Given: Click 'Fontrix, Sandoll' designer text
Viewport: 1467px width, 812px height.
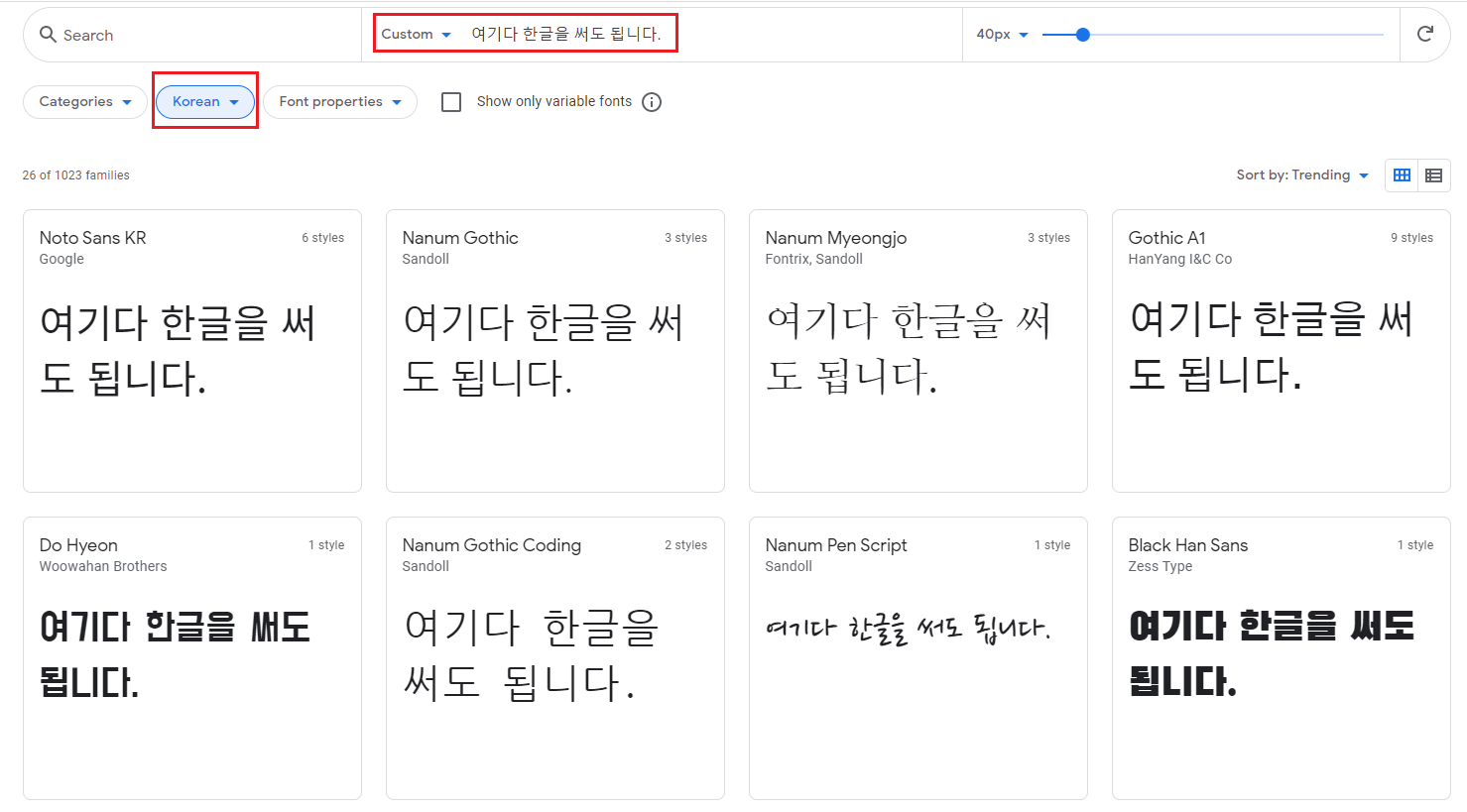Looking at the screenshot, I should click(813, 259).
